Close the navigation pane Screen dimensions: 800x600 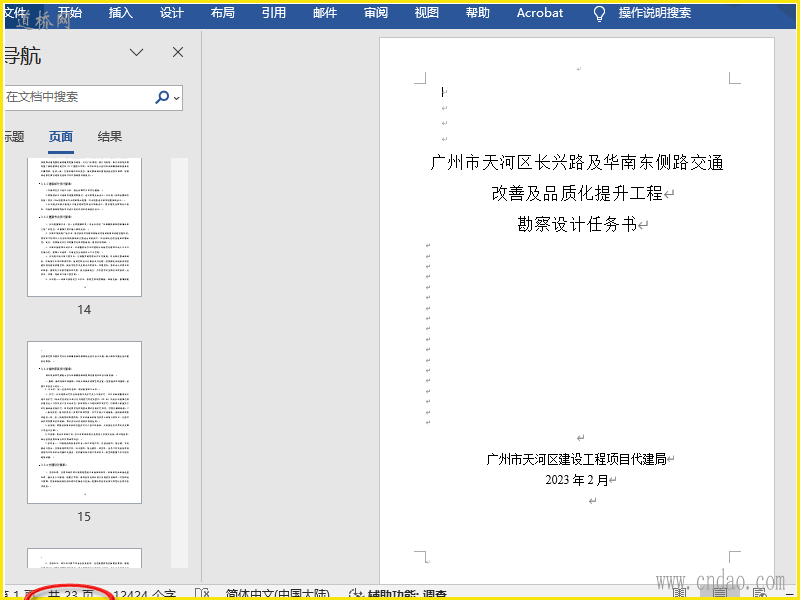point(178,52)
